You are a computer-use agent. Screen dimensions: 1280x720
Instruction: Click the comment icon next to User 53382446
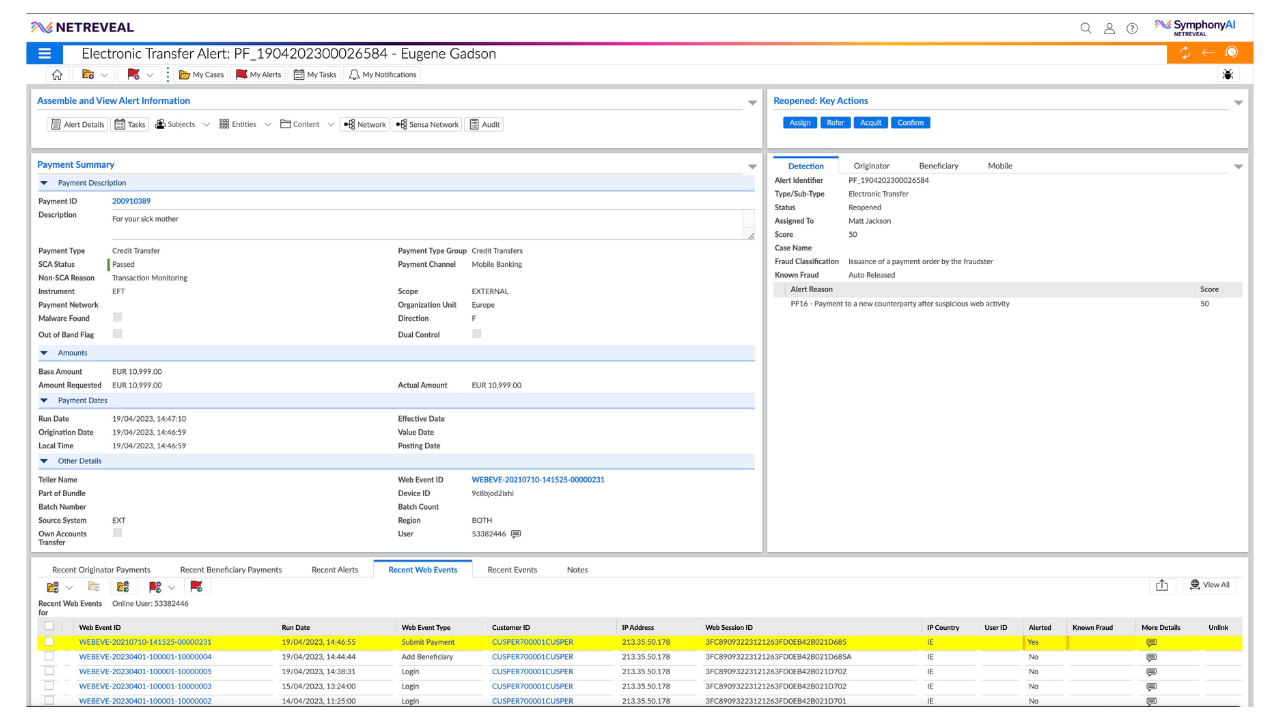(516, 534)
